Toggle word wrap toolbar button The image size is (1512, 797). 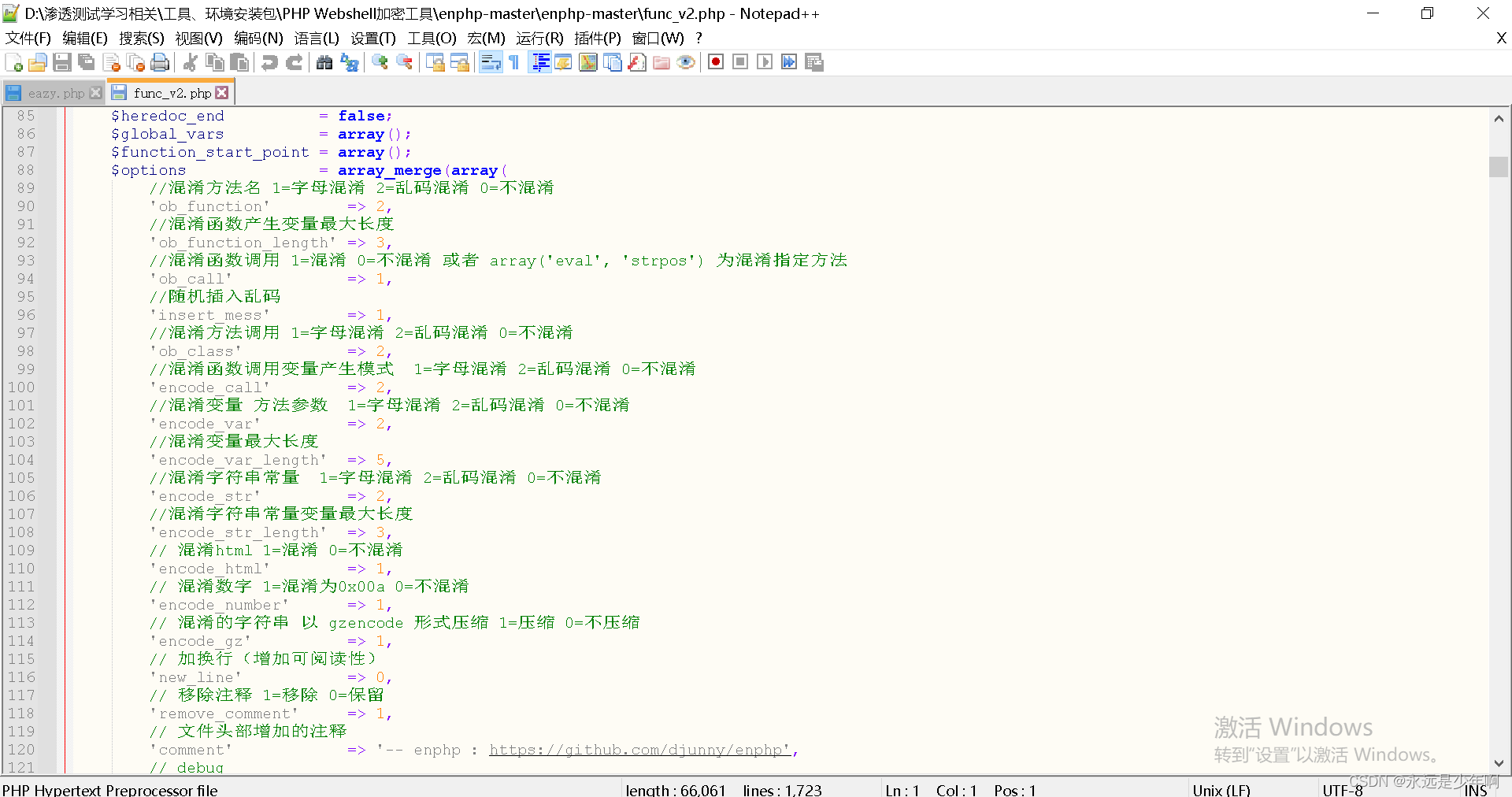[x=490, y=62]
